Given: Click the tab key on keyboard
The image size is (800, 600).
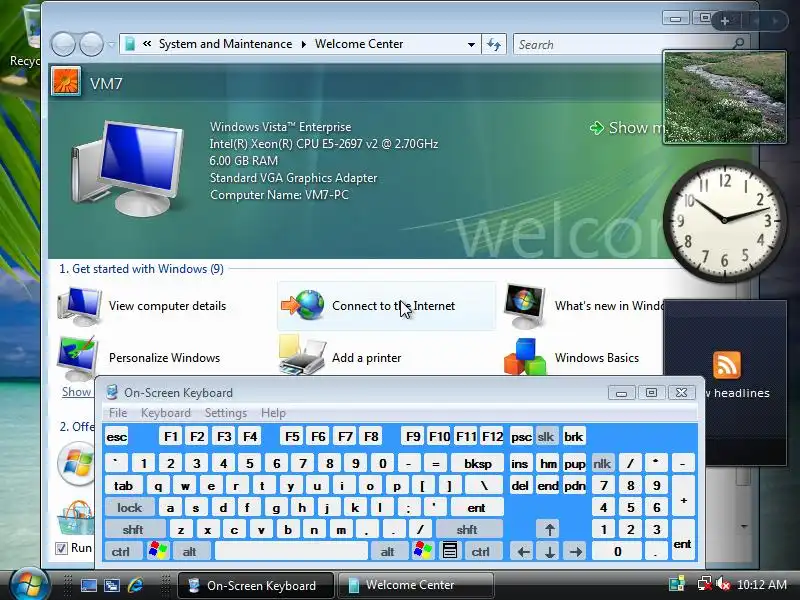Looking at the screenshot, I should [x=123, y=486].
